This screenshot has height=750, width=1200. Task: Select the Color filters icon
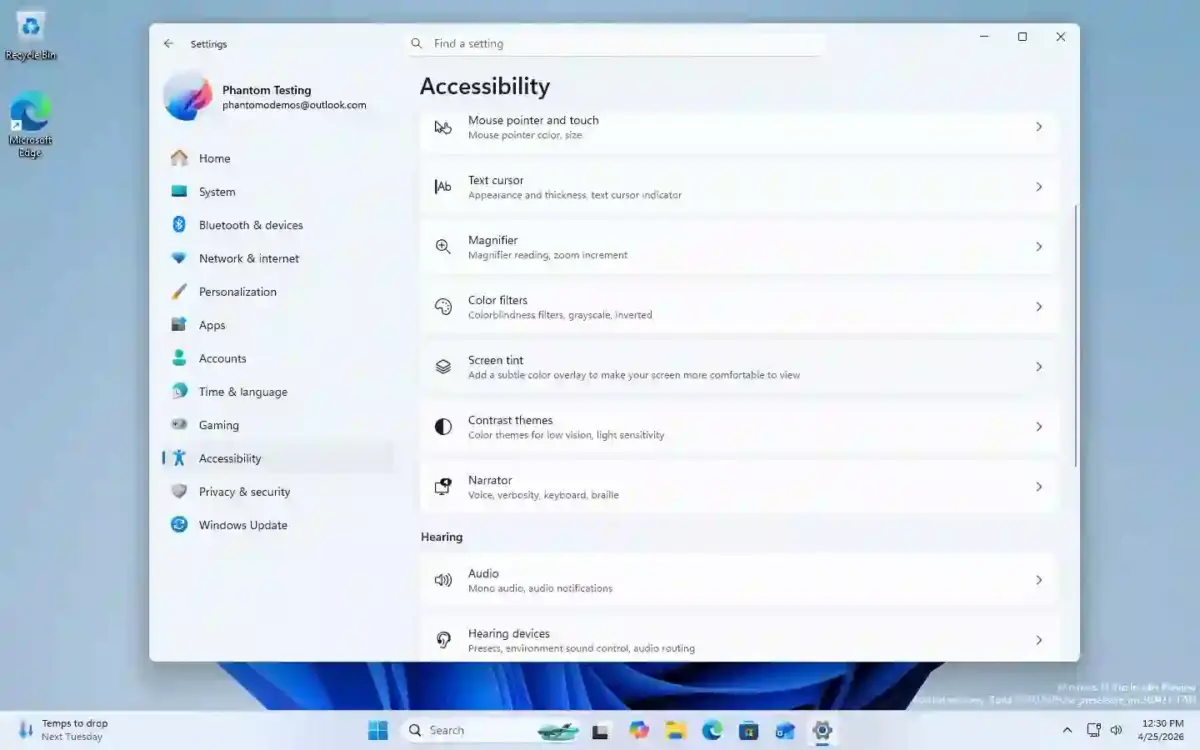pos(443,306)
